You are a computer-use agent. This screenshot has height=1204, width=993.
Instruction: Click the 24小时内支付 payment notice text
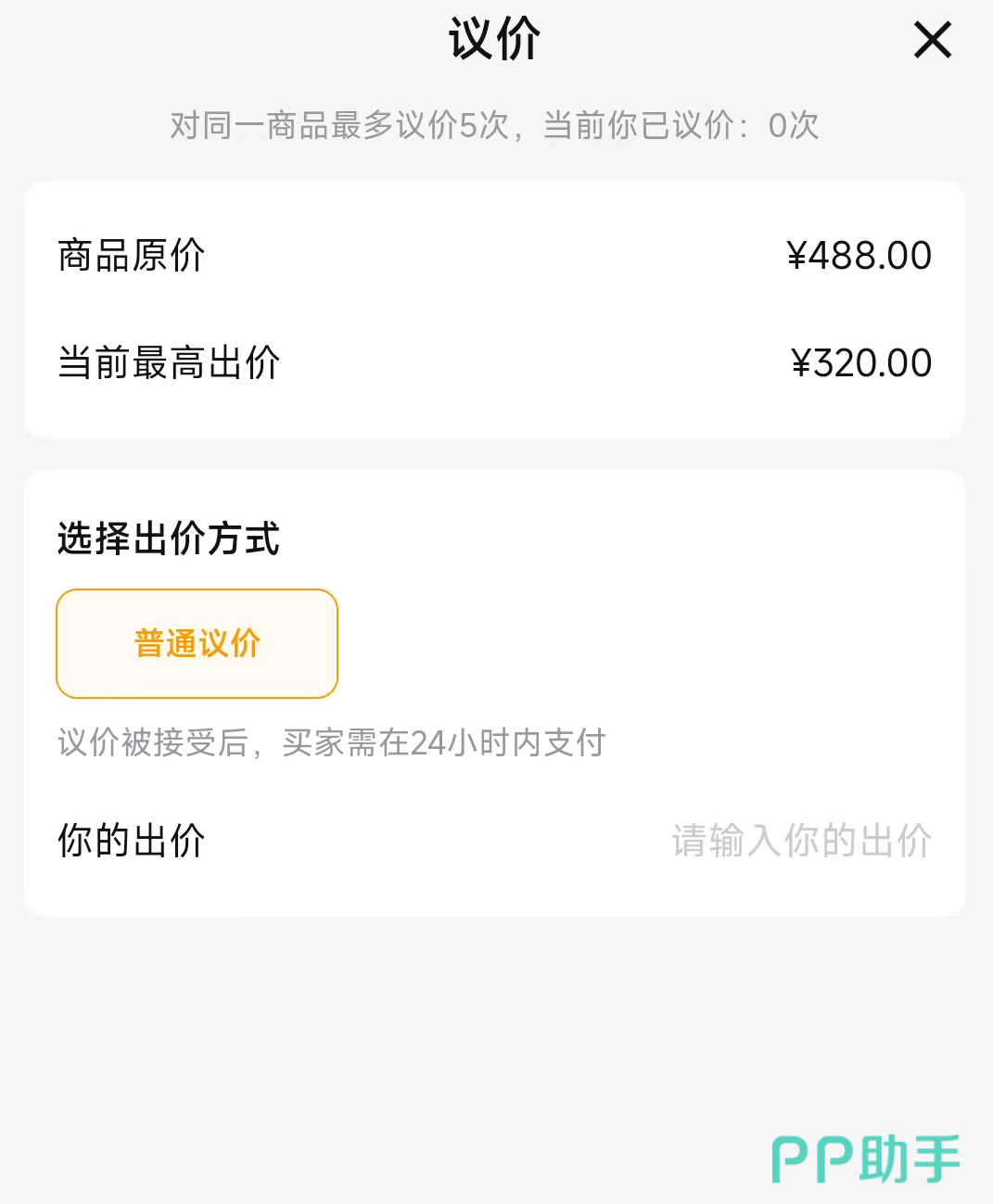coord(506,743)
